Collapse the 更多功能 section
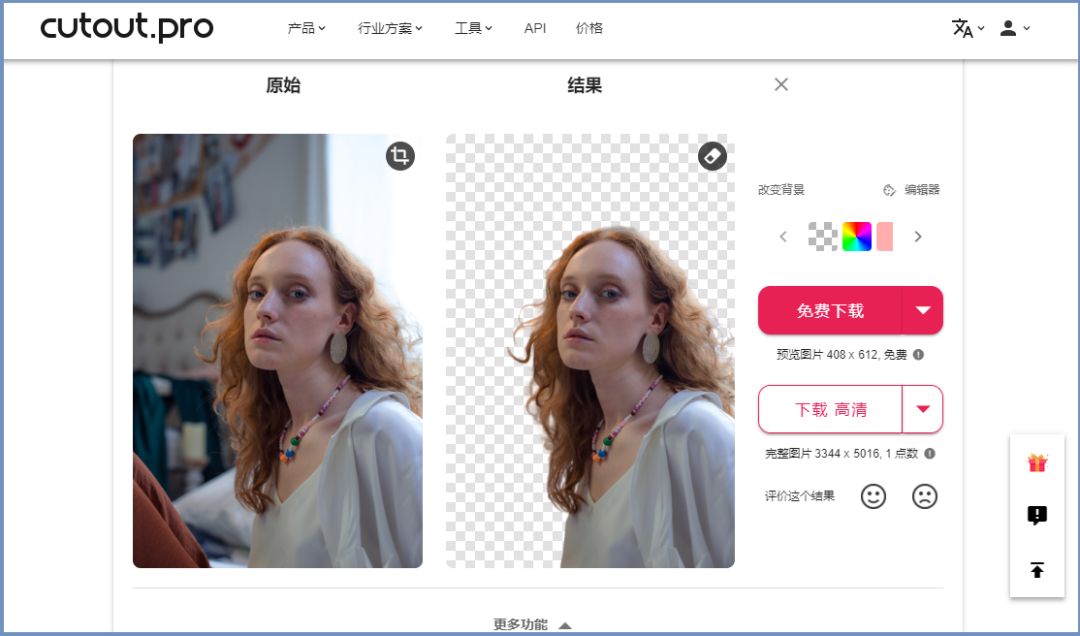Screen dimensions: 1080x636 pos(532,625)
